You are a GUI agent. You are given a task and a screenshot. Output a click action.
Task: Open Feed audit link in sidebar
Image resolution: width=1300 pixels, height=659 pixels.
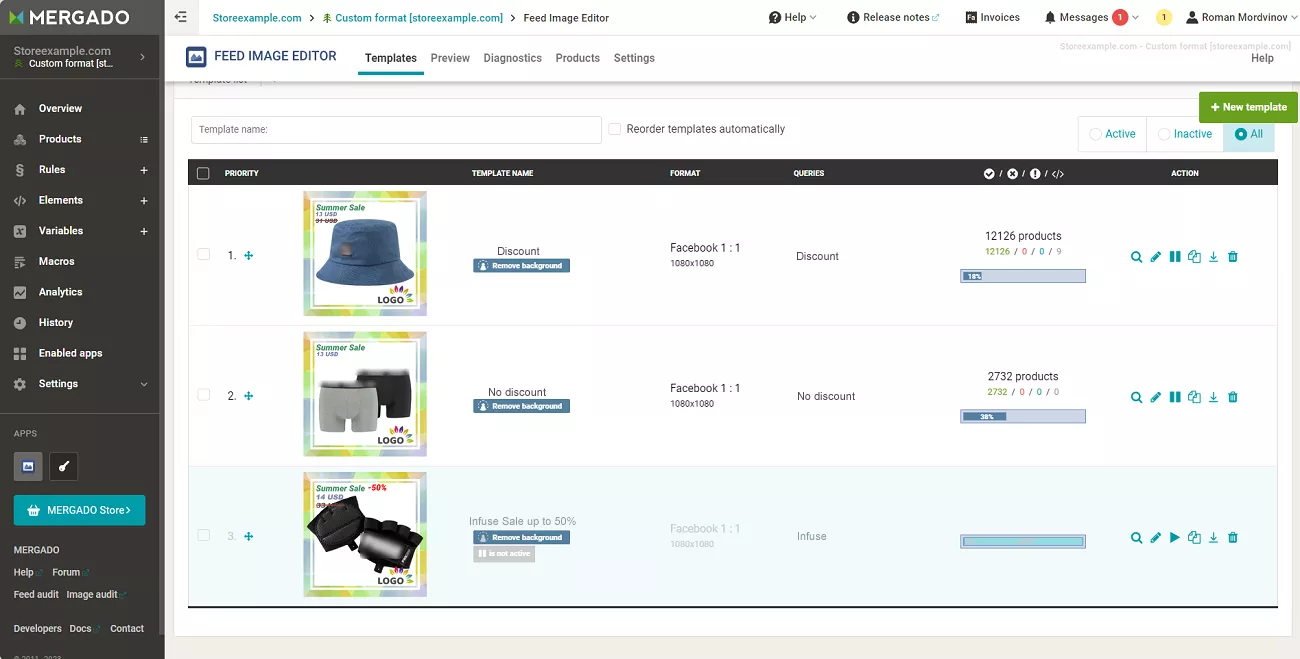[x=36, y=595]
